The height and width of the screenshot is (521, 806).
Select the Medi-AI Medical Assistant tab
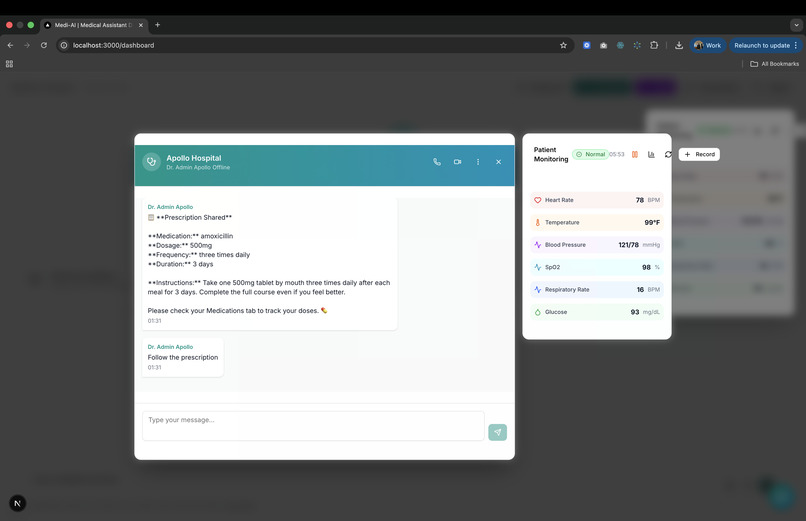click(x=94, y=25)
